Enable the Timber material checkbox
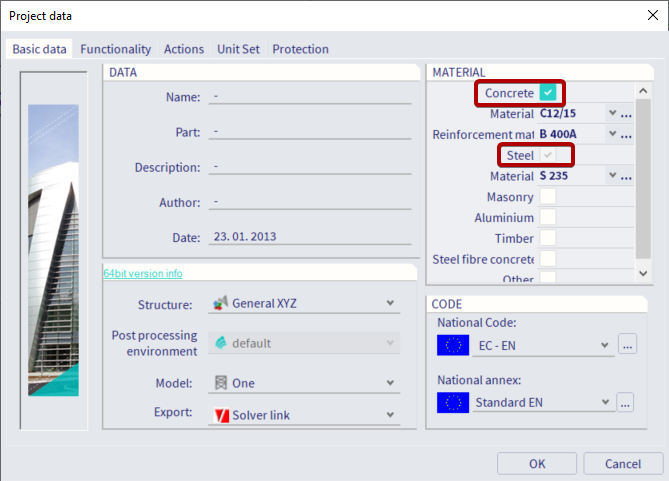Image resolution: width=669 pixels, height=481 pixels. coord(547,238)
